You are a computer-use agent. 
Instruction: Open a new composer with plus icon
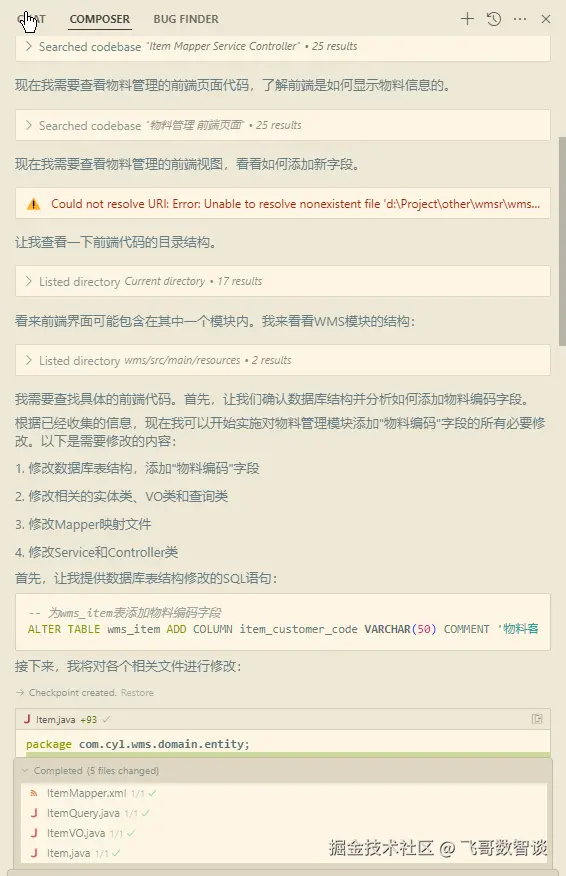pyautogui.click(x=467, y=19)
